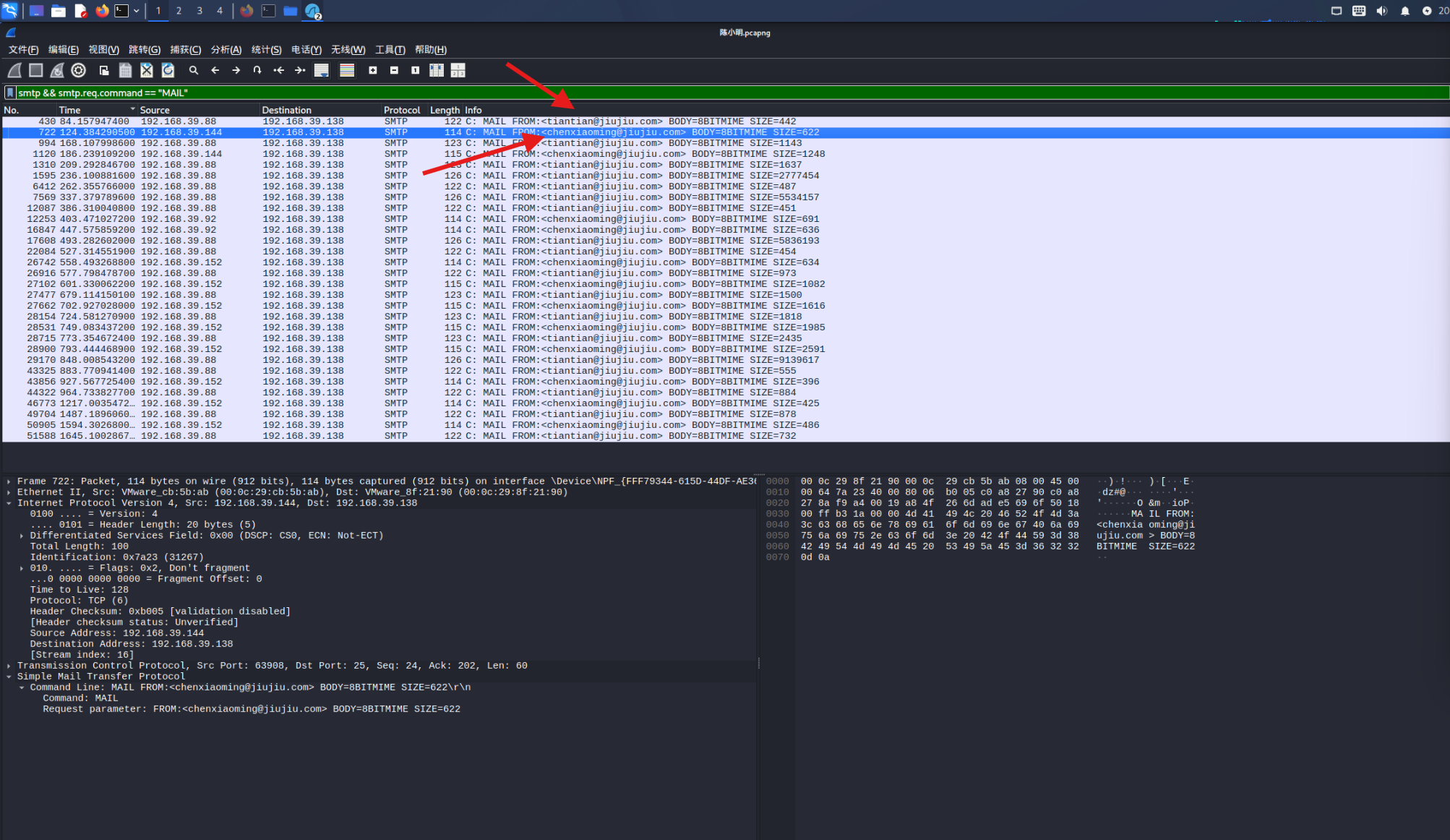The image size is (1450, 840).
Task: Zoom in the main window text
Action: pyautogui.click(x=373, y=70)
